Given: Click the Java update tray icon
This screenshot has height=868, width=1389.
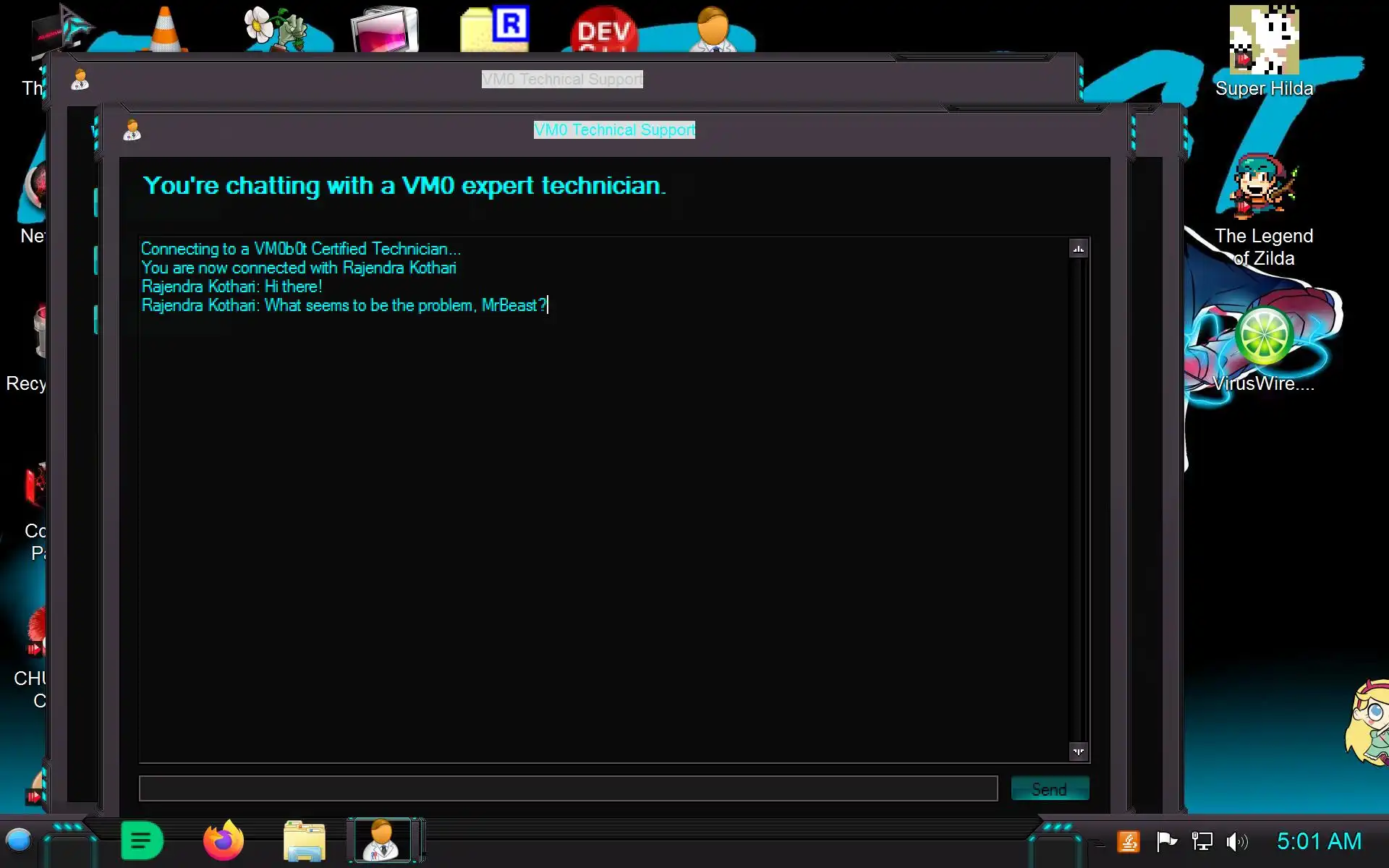Looking at the screenshot, I should pos(1129,841).
